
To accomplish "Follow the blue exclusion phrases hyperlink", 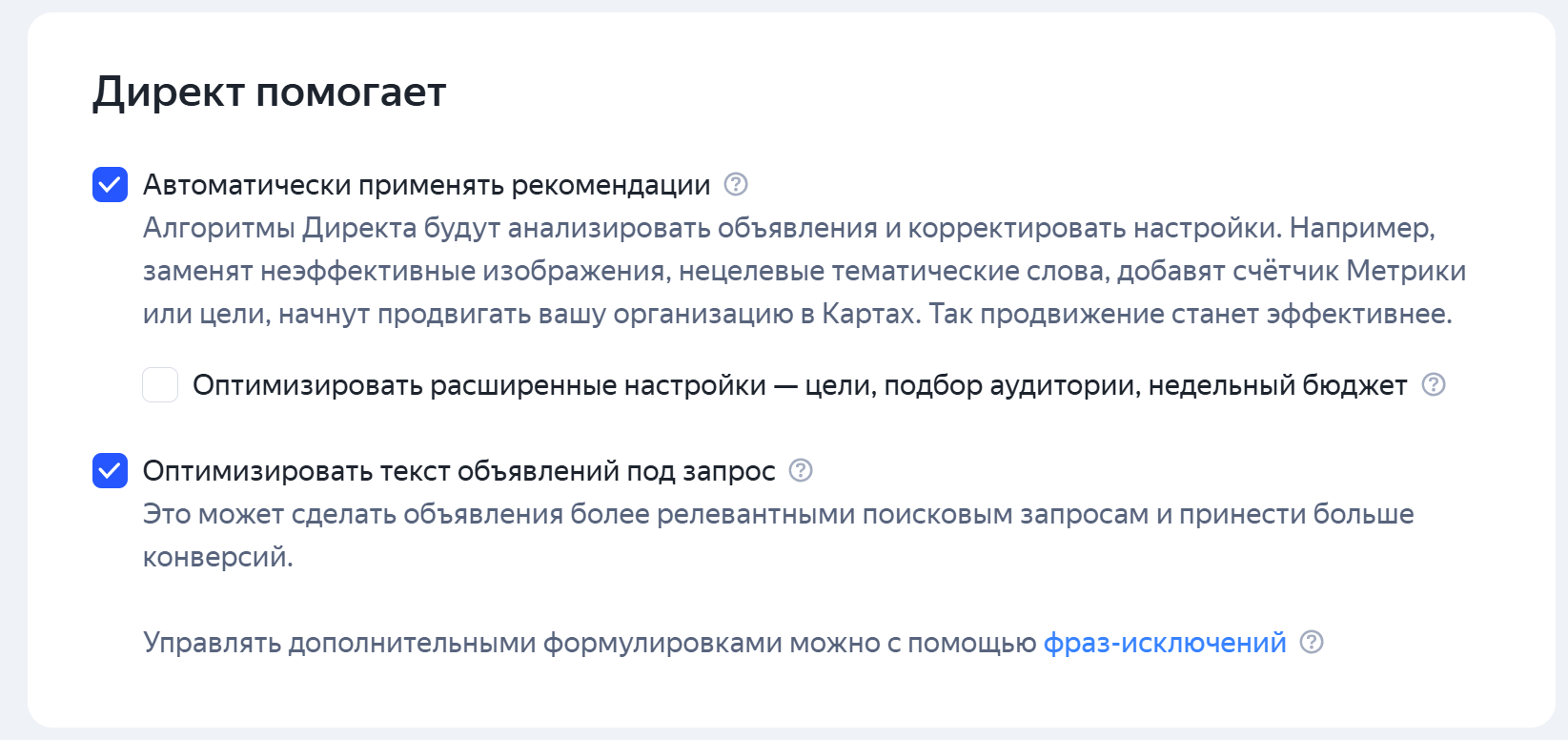I will [x=1164, y=642].
